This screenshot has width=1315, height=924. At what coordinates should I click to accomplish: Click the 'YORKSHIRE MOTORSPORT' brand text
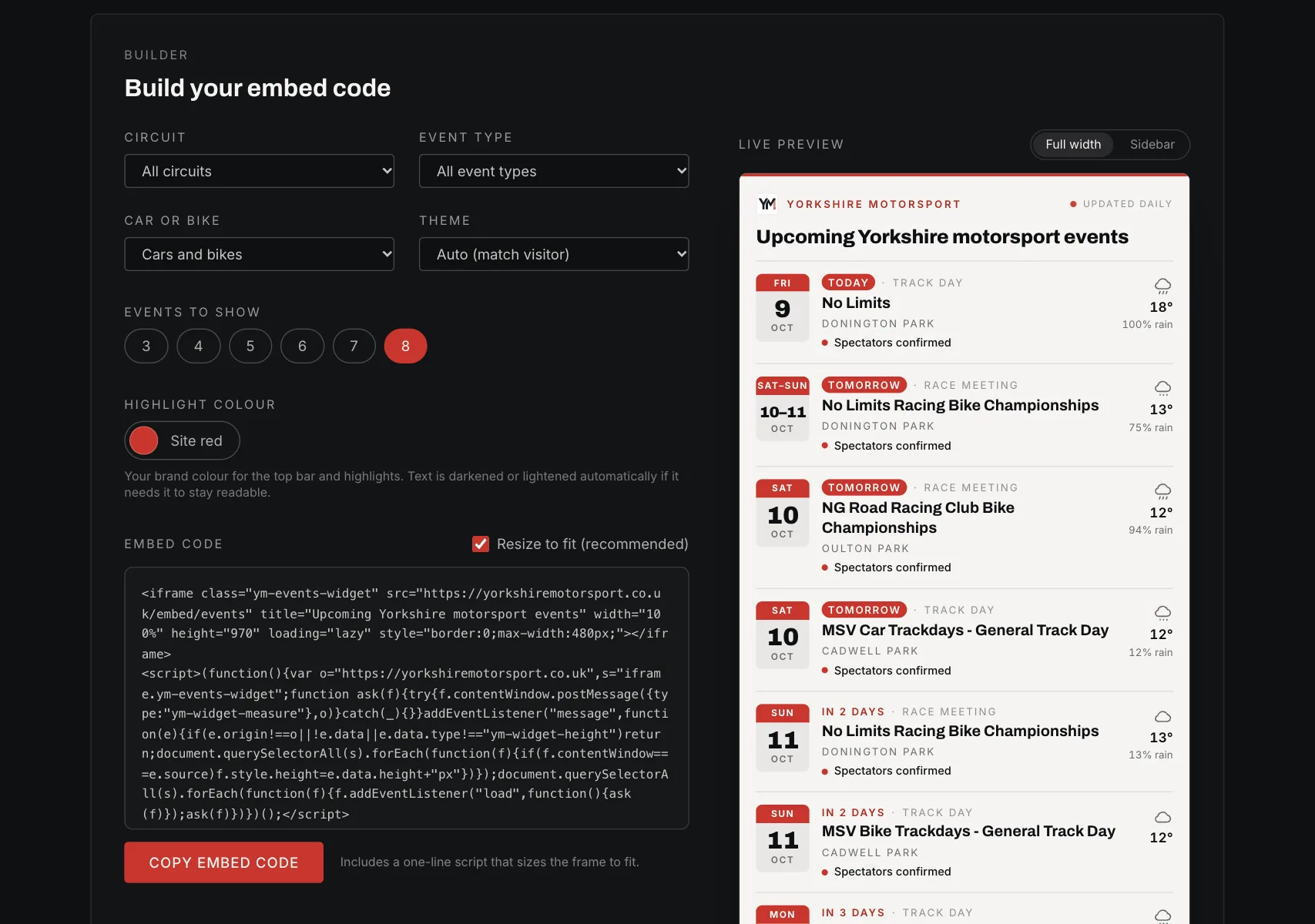click(874, 204)
